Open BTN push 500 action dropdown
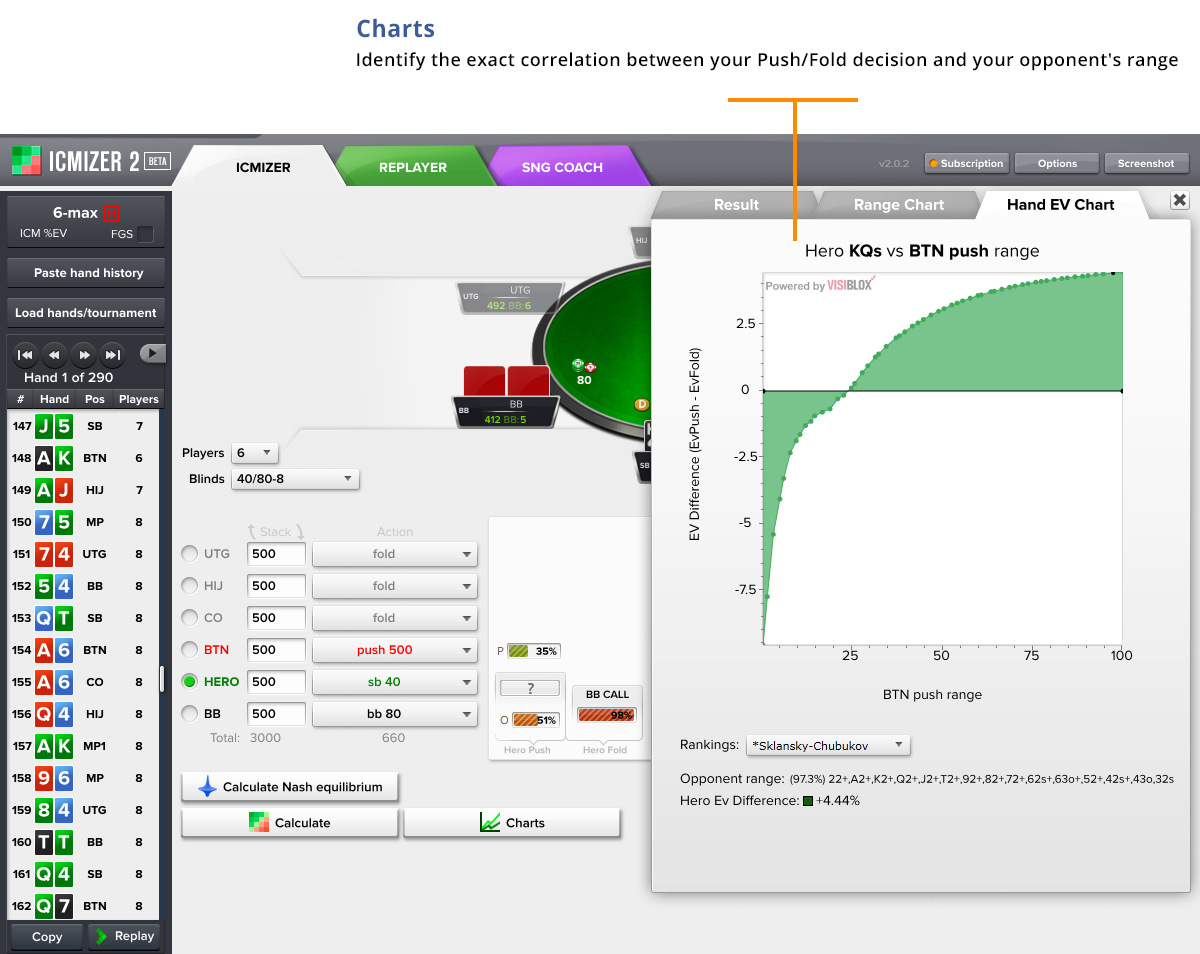The height and width of the screenshot is (954, 1200). pyautogui.click(x=395, y=650)
